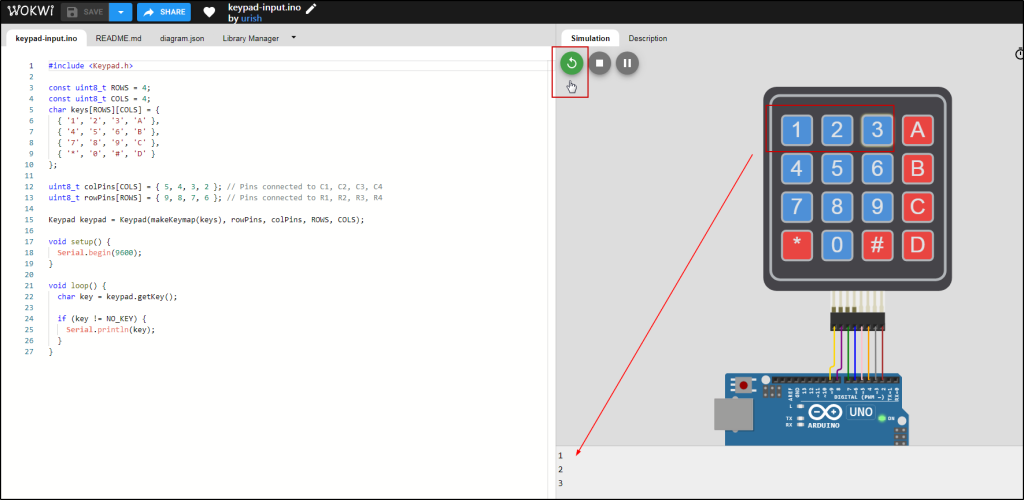The image size is (1024, 500).
Task: Expand the file tabs dropdown arrow
Action: (x=293, y=38)
